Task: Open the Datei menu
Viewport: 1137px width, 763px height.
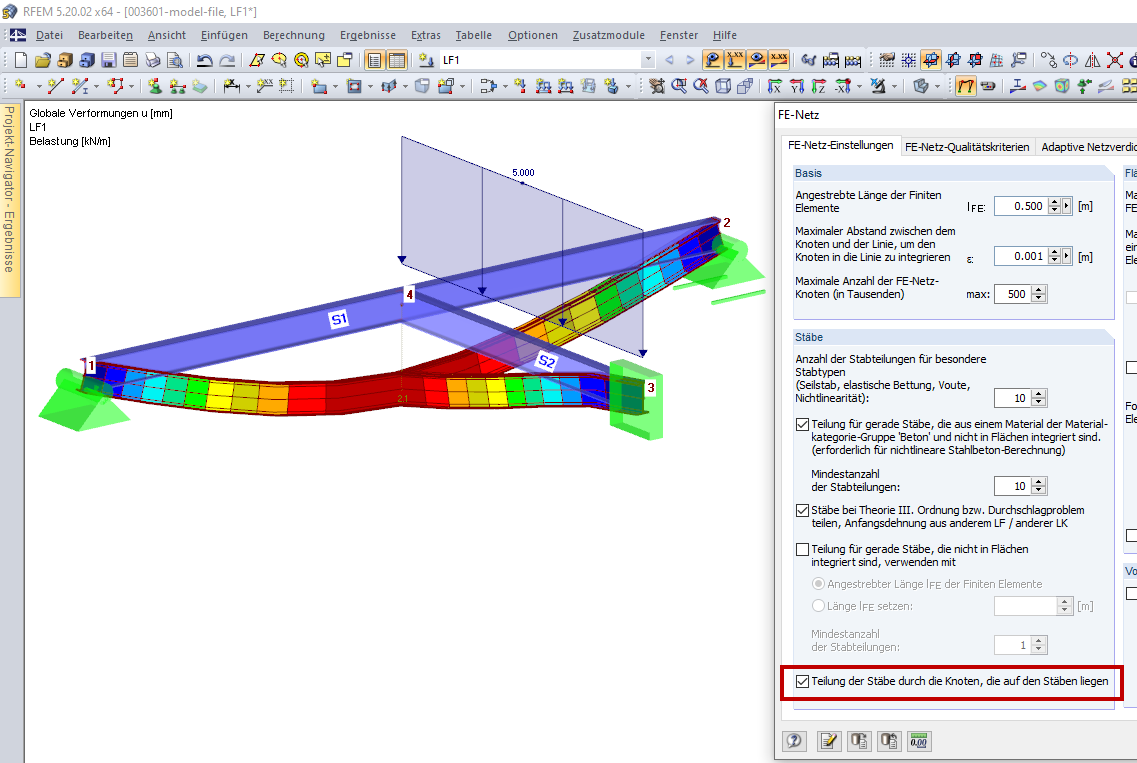Action: [49, 35]
